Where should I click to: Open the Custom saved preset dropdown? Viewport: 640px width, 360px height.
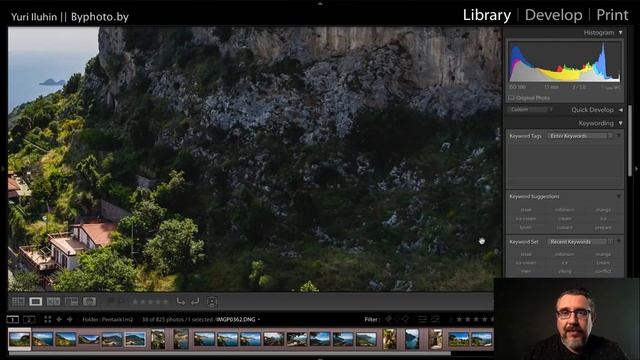click(x=530, y=109)
